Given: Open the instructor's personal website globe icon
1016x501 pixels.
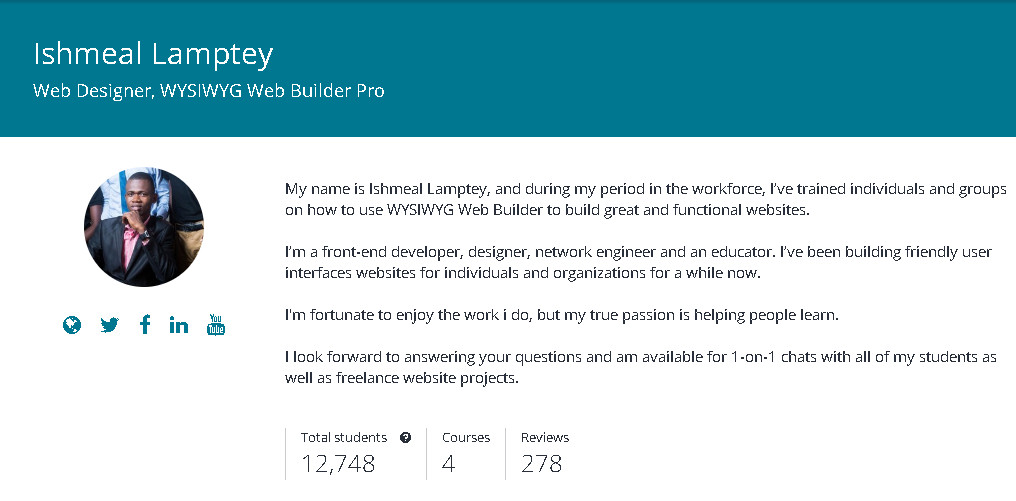Looking at the screenshot, I should (72, 325).
